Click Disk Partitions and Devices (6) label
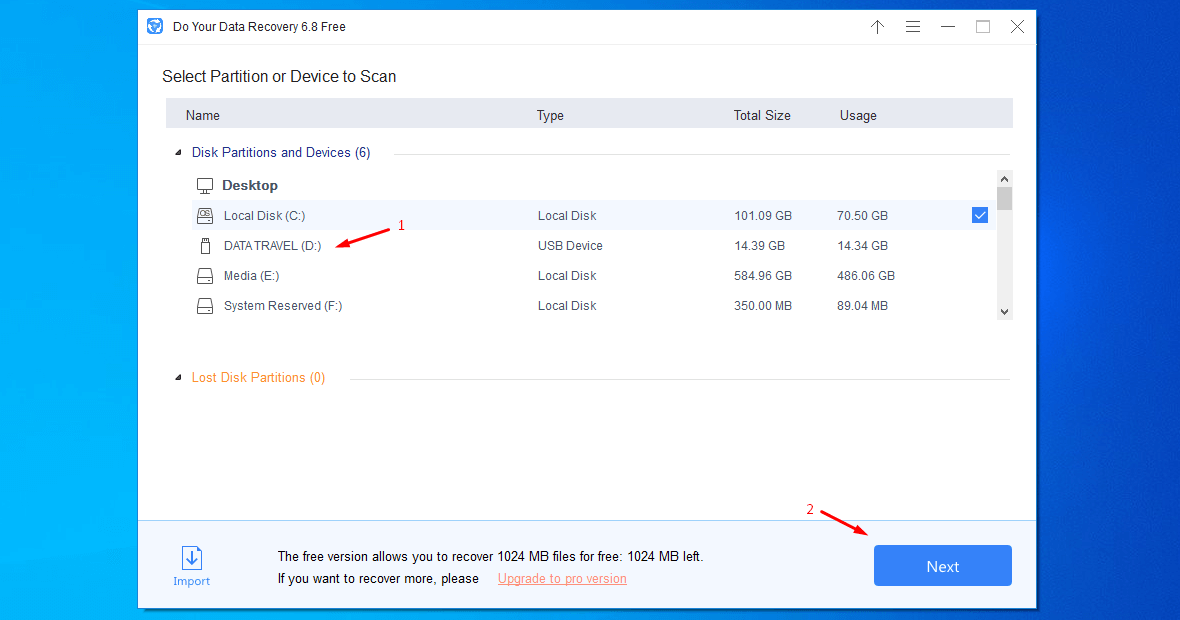 [x=281, y=152]
